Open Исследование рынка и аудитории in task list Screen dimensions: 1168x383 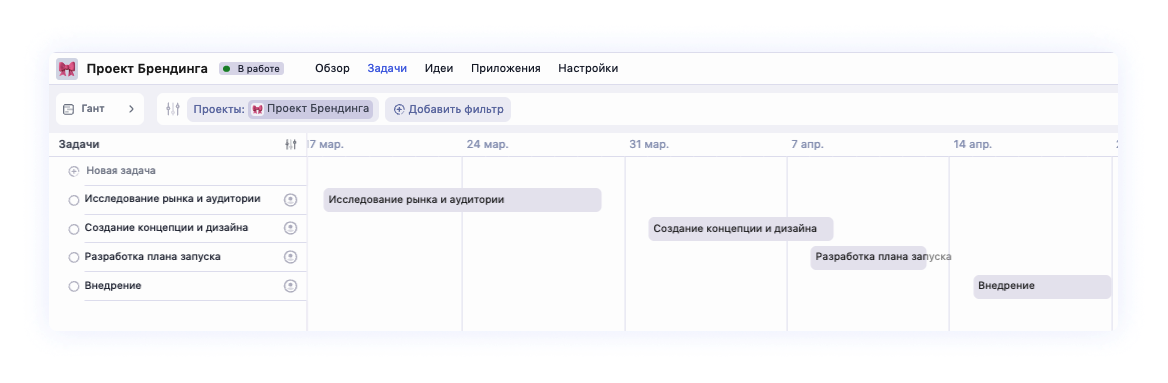173,199
